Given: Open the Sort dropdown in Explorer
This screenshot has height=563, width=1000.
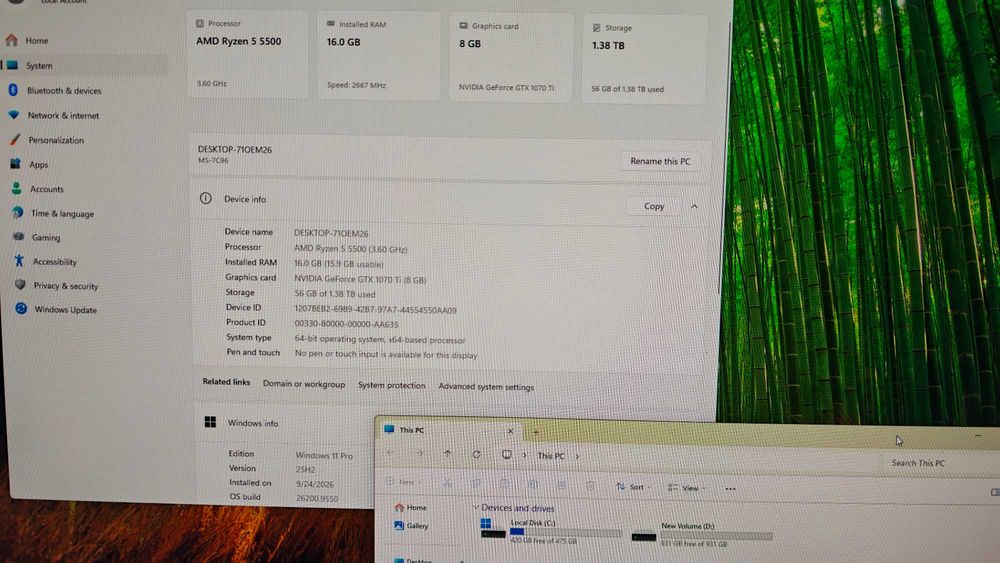Looking at the screenshot, I should click(x=633, y=487).
